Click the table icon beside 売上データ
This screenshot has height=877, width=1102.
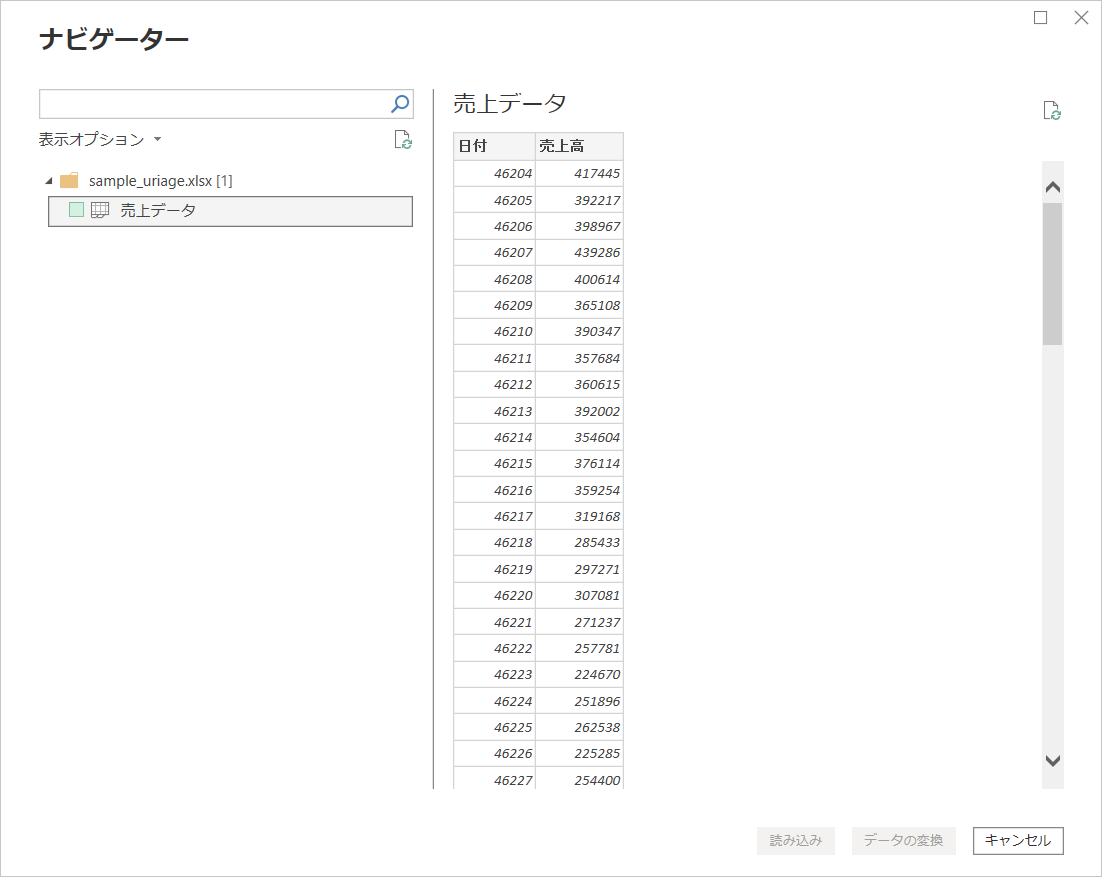coord(101,210)
